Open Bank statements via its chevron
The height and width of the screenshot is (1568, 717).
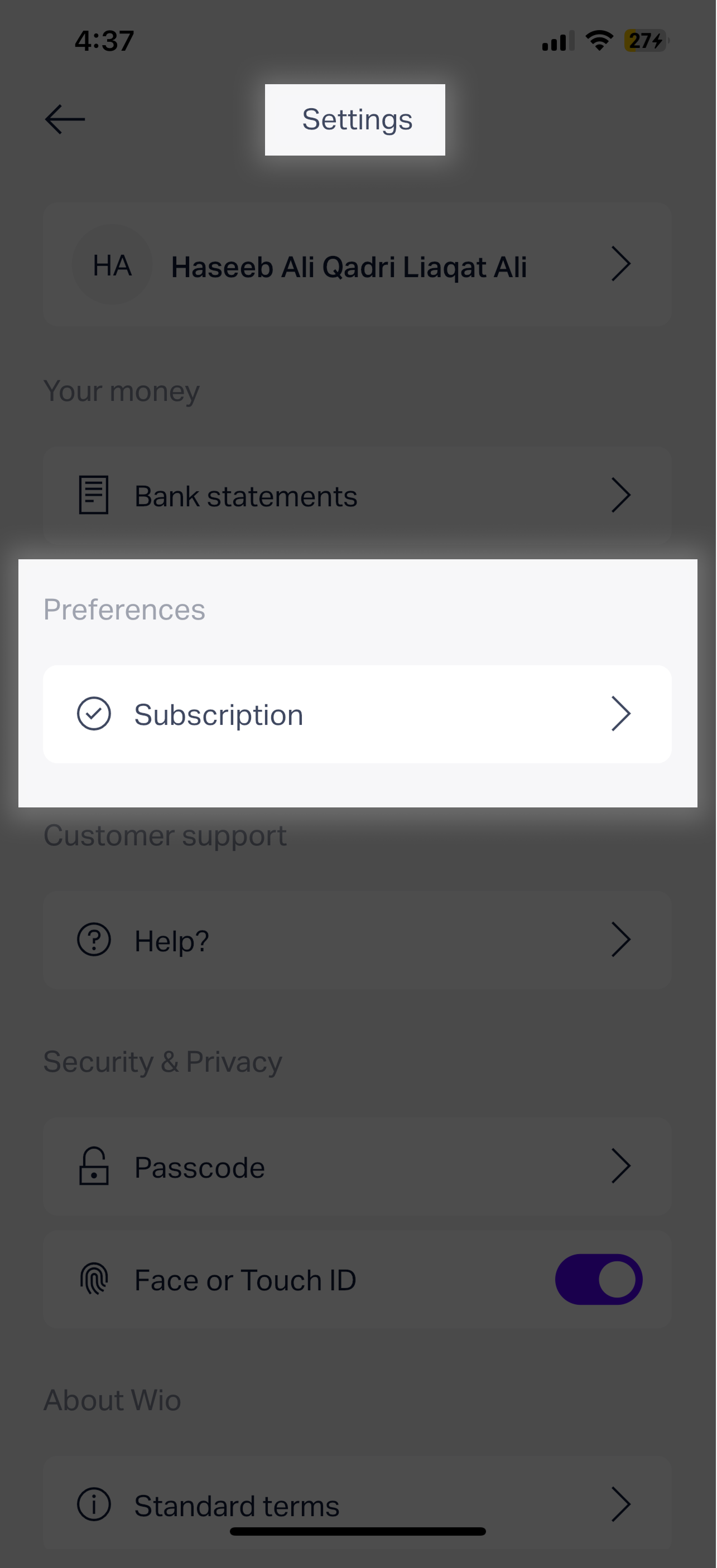pos(620,495)
